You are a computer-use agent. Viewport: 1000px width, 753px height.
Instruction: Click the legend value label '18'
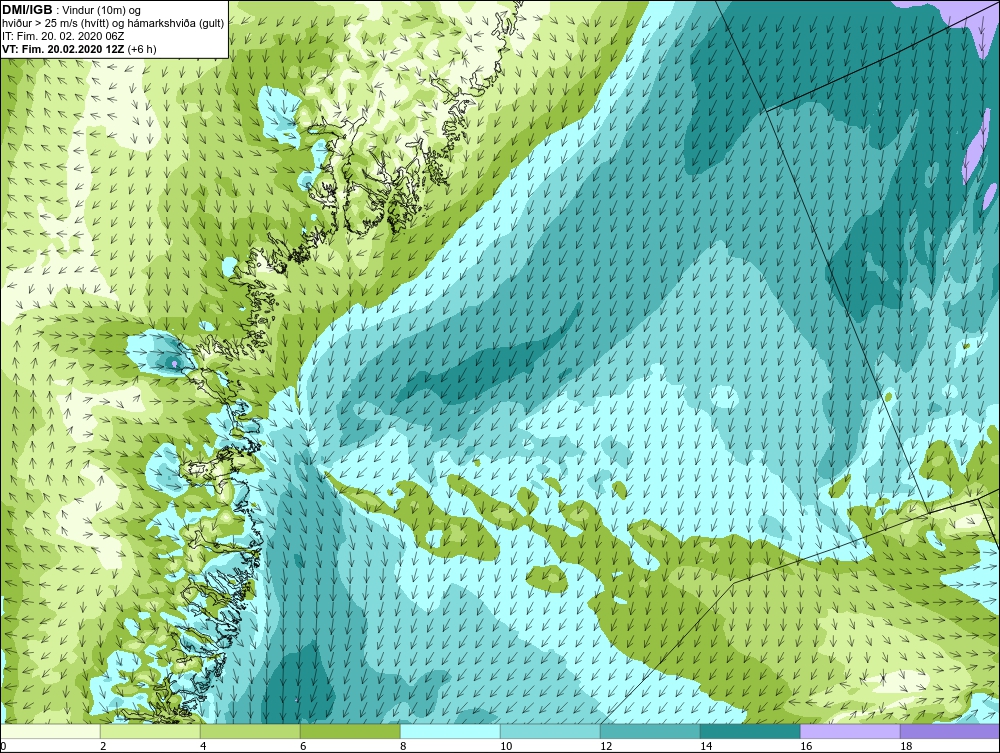point(906,746)
